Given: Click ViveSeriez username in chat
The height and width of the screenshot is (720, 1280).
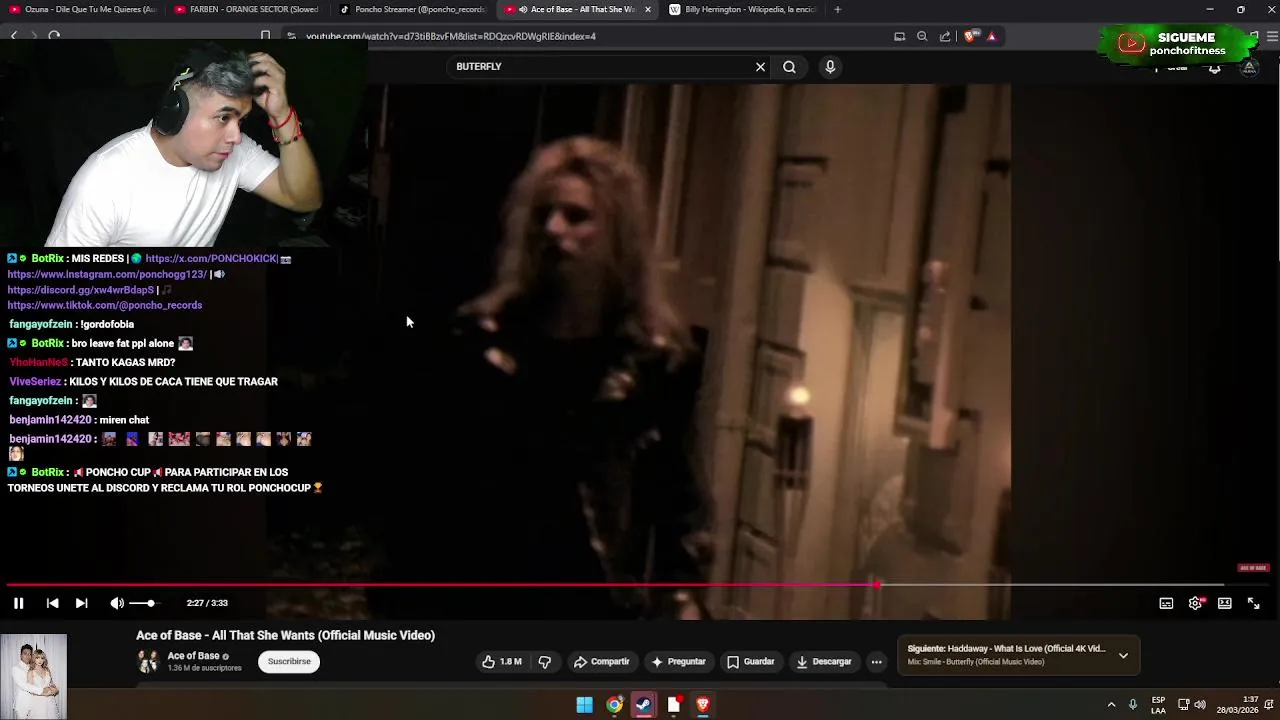Looking at the screenshot, I should pos(35,381).
